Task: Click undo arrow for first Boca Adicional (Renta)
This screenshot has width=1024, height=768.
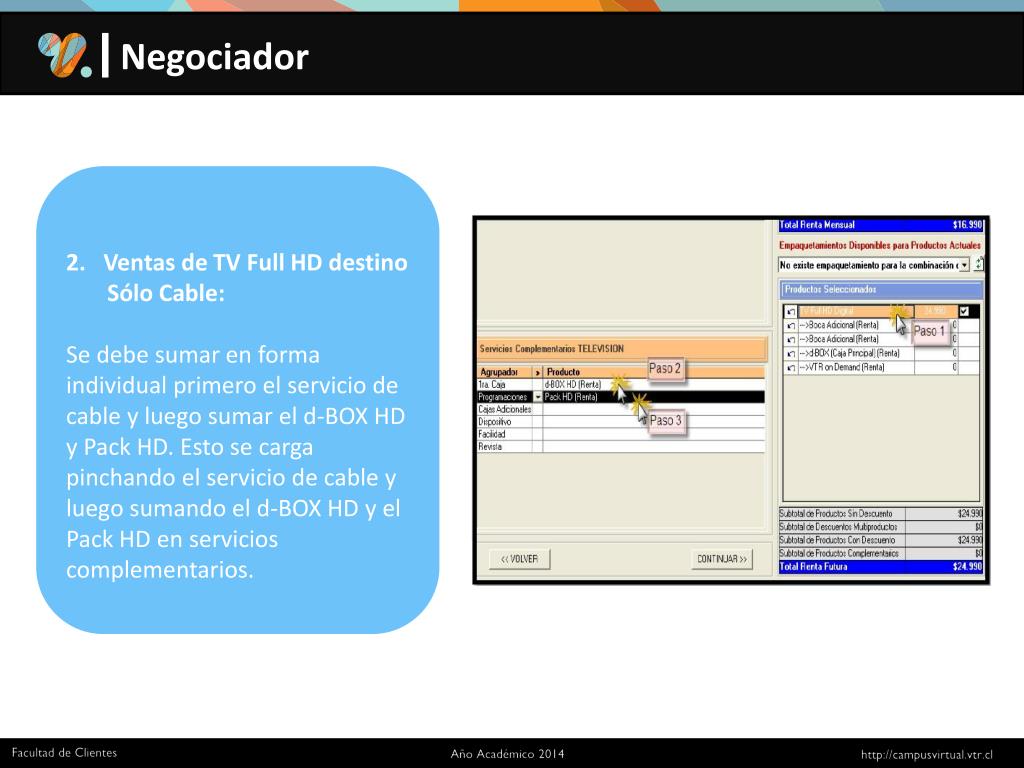Action: pos(790,325)
